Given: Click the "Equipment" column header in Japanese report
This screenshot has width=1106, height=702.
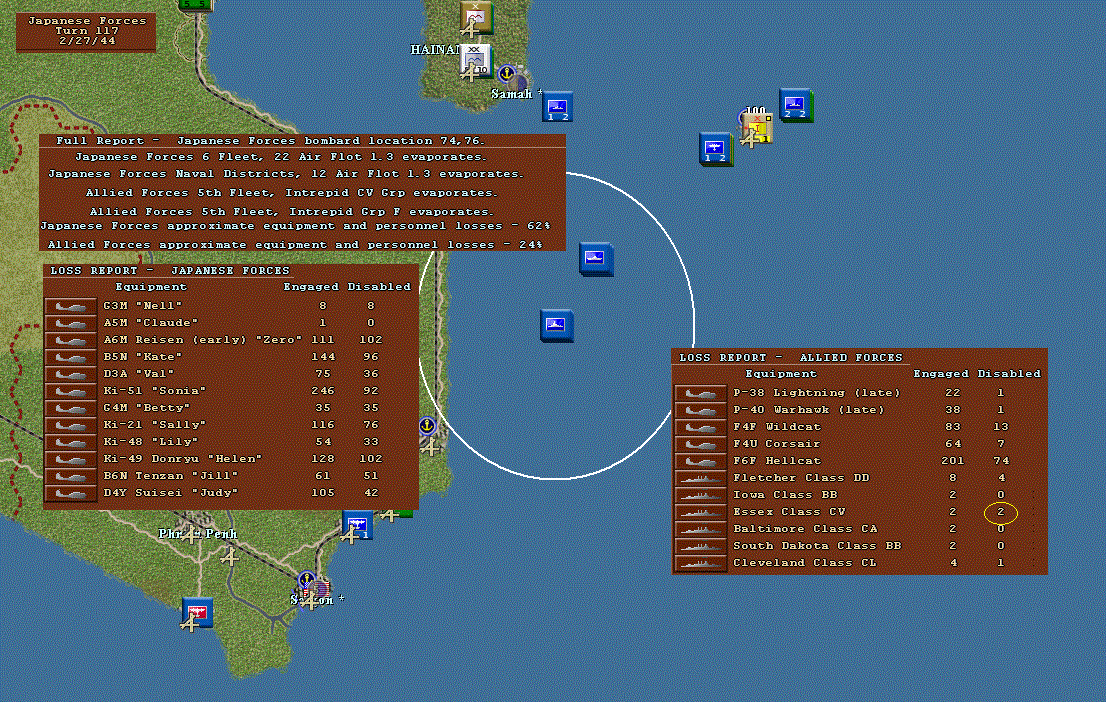Looking at the screenshot, I should point(151,286).
